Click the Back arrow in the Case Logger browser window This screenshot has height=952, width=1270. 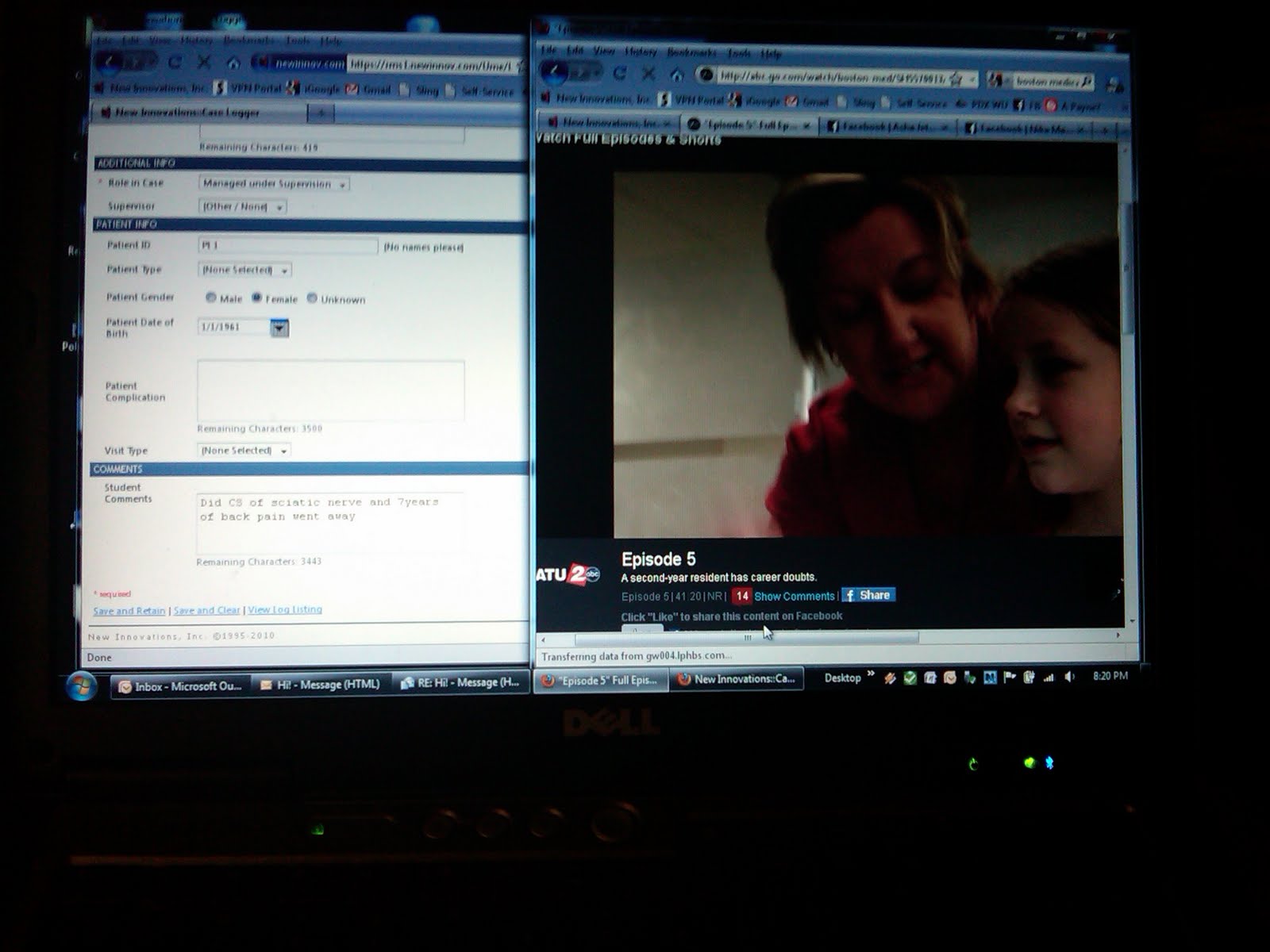(x=110, y=62)
